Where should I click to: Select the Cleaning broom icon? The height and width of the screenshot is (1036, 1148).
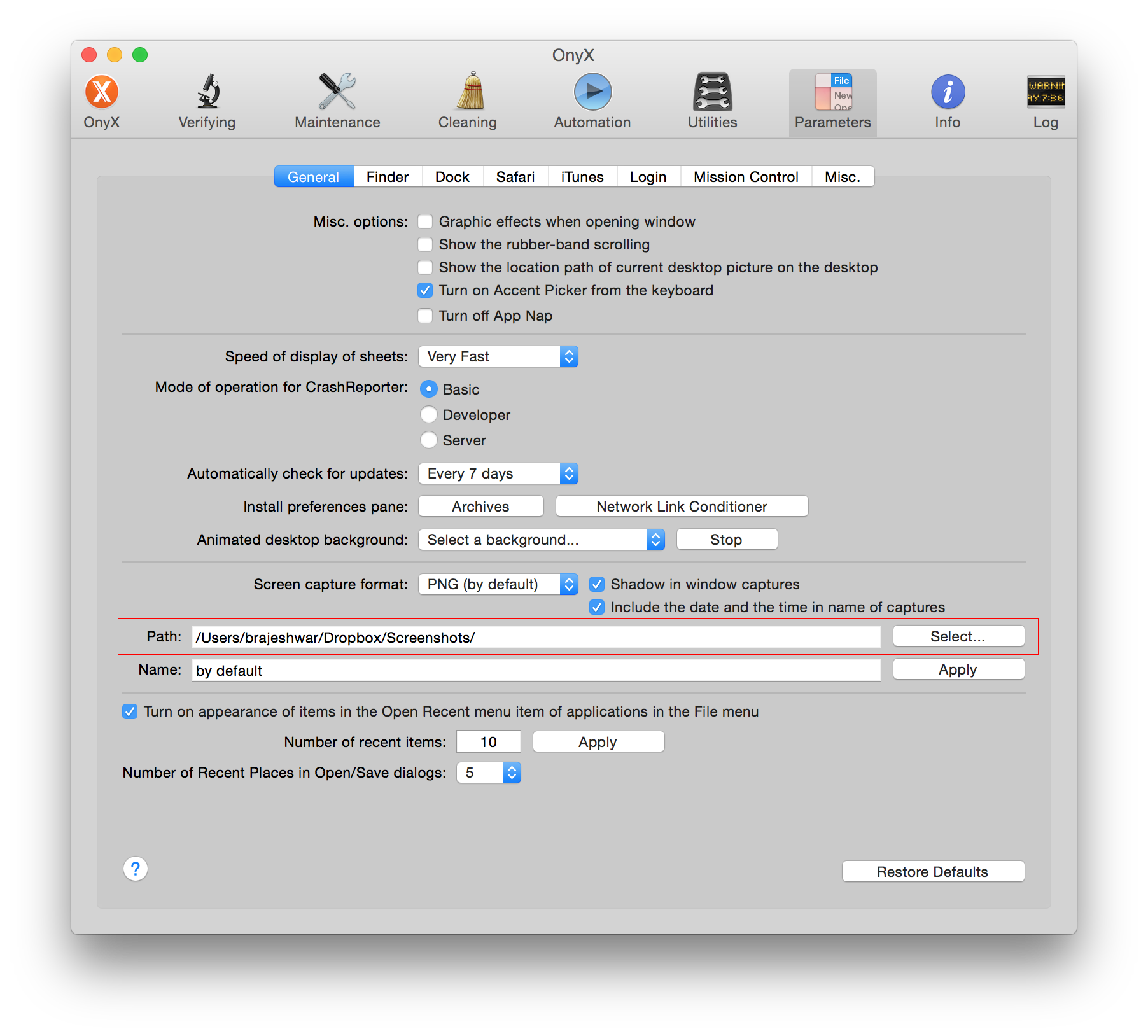pyautogui.click(x=468, y=93)
